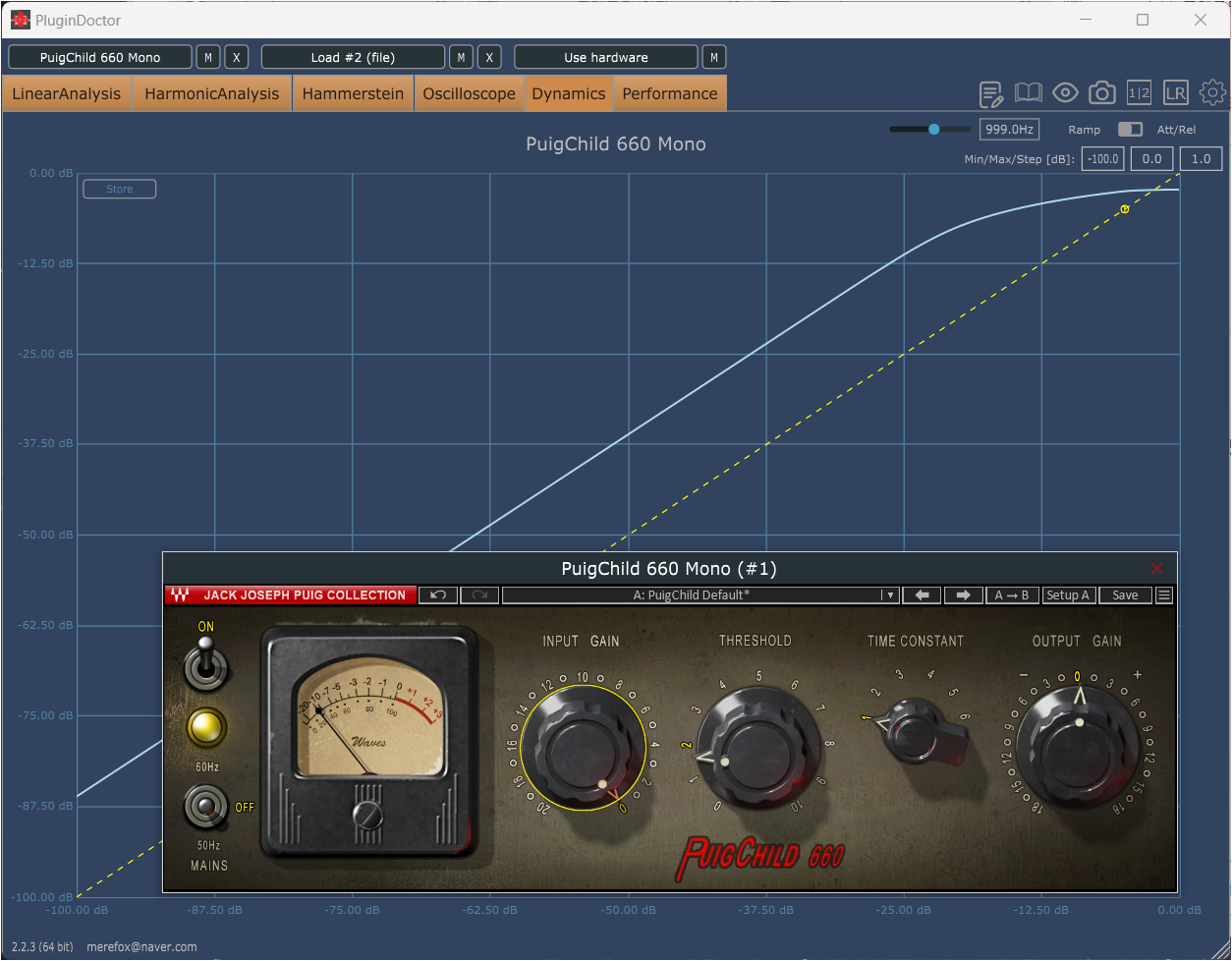Click the eye view icon
The image size is (1232, 961).
[1065, 93]
